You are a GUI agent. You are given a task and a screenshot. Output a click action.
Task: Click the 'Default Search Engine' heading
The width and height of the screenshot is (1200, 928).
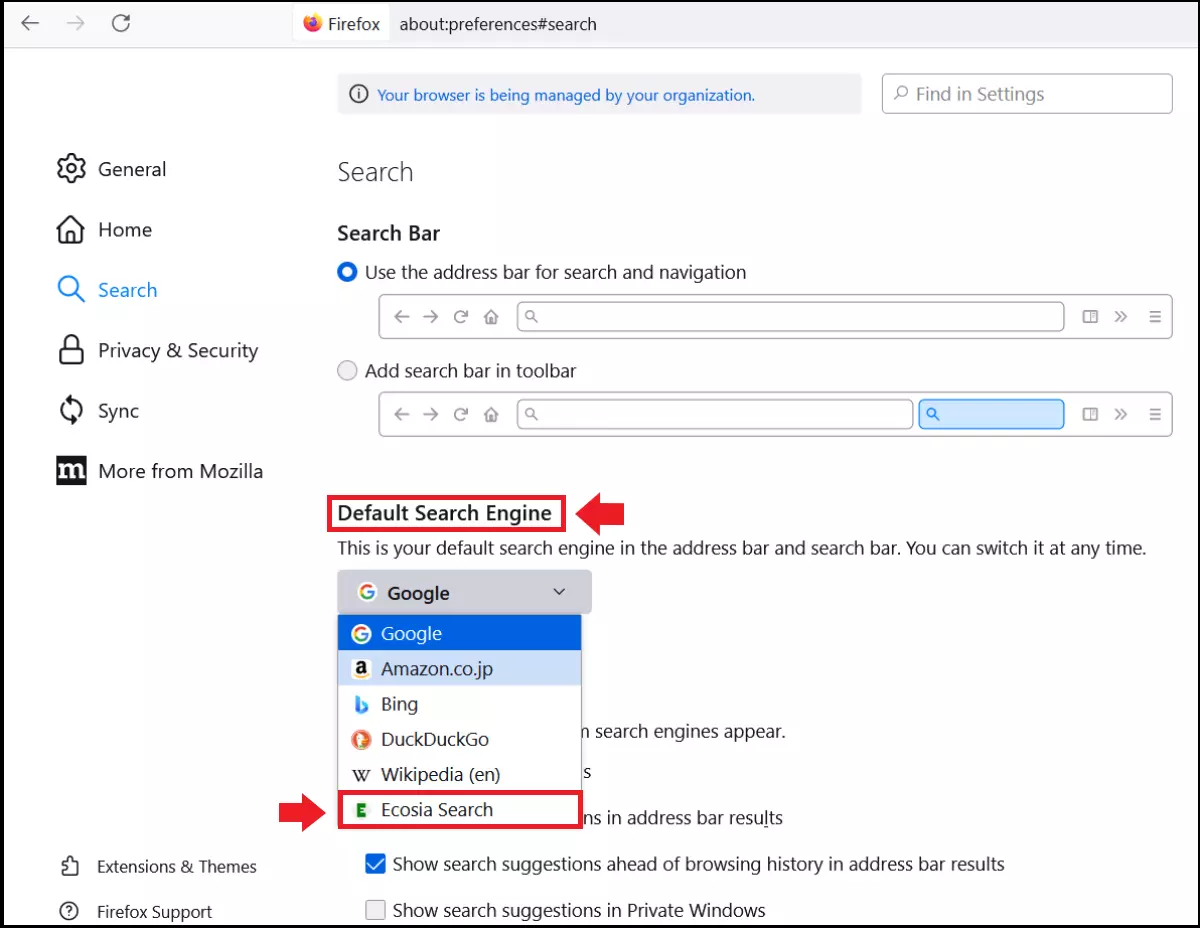[444, 513]
